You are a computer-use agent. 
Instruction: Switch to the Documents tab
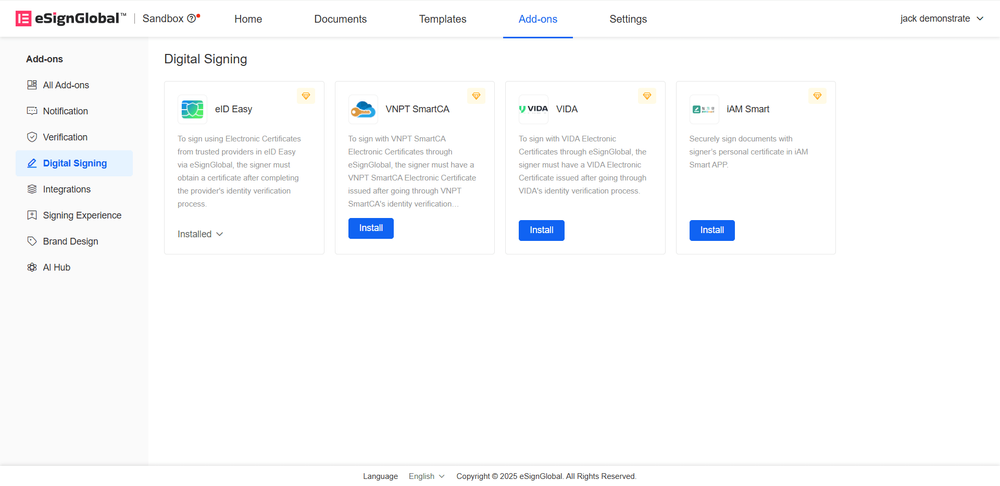[x=340, y=19]
